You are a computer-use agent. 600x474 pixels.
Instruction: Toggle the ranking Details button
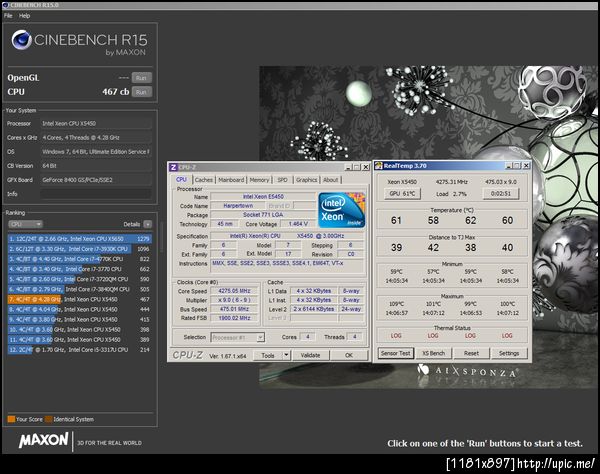point(148,224)
